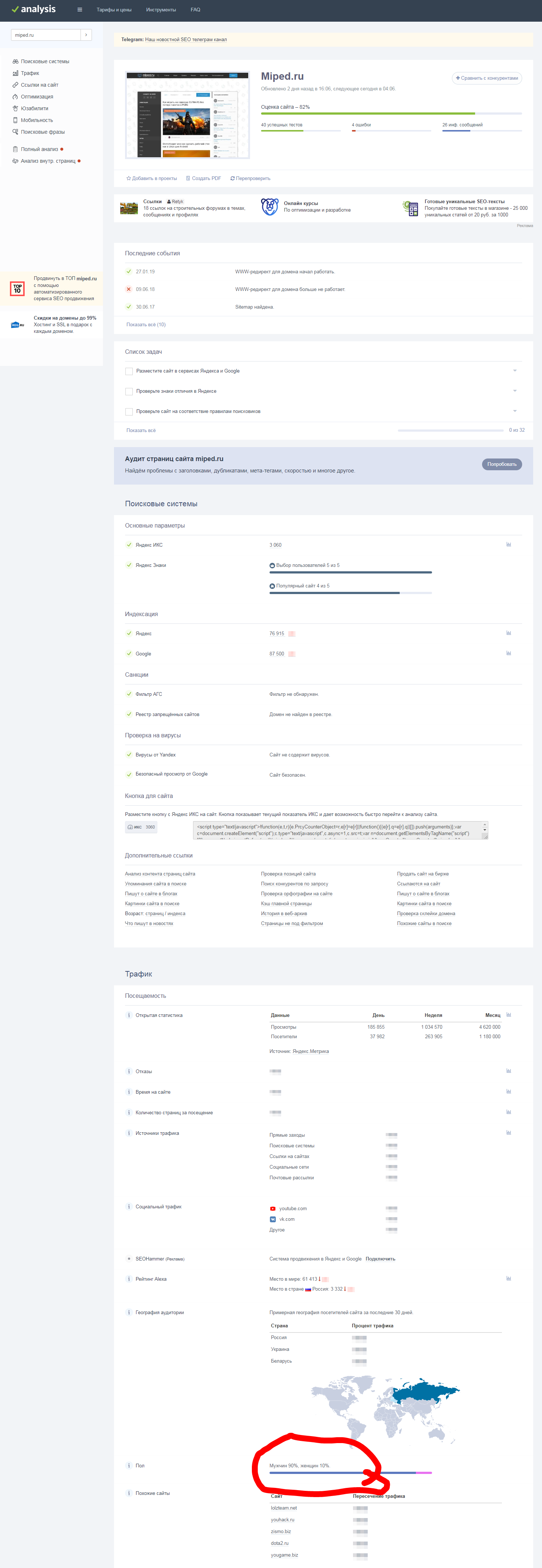The height and width of the screenshot is (1568, 542).
Task: Open the chart icon for Источники трафика
Action: [509, 1133]
